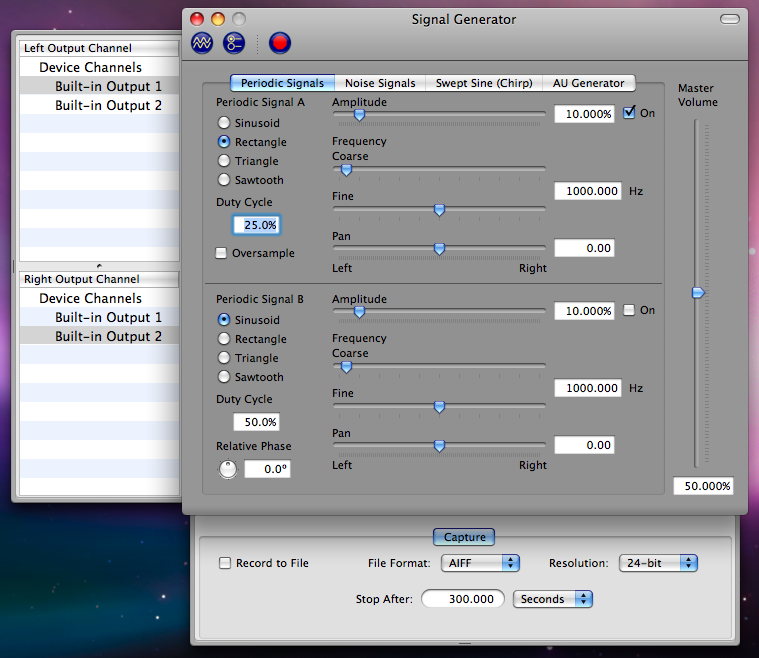Select Triangle for Periodic Signal A
Viewport: 759px width, 658px height.
pos(224,160)
